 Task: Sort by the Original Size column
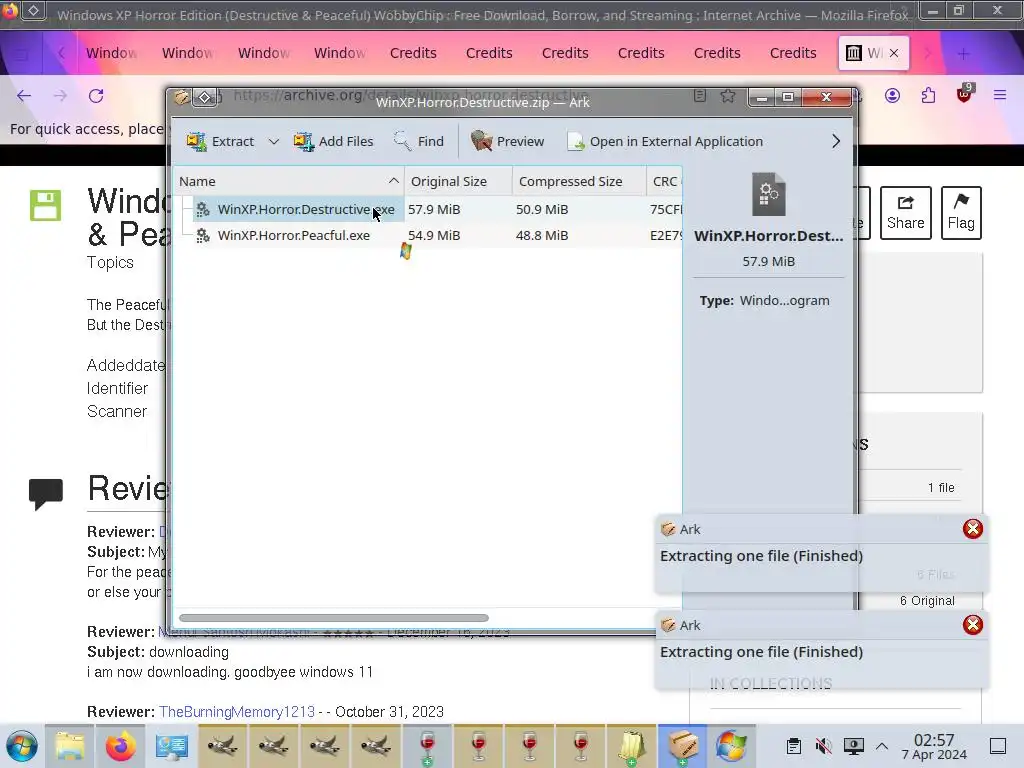pos(458,182)
